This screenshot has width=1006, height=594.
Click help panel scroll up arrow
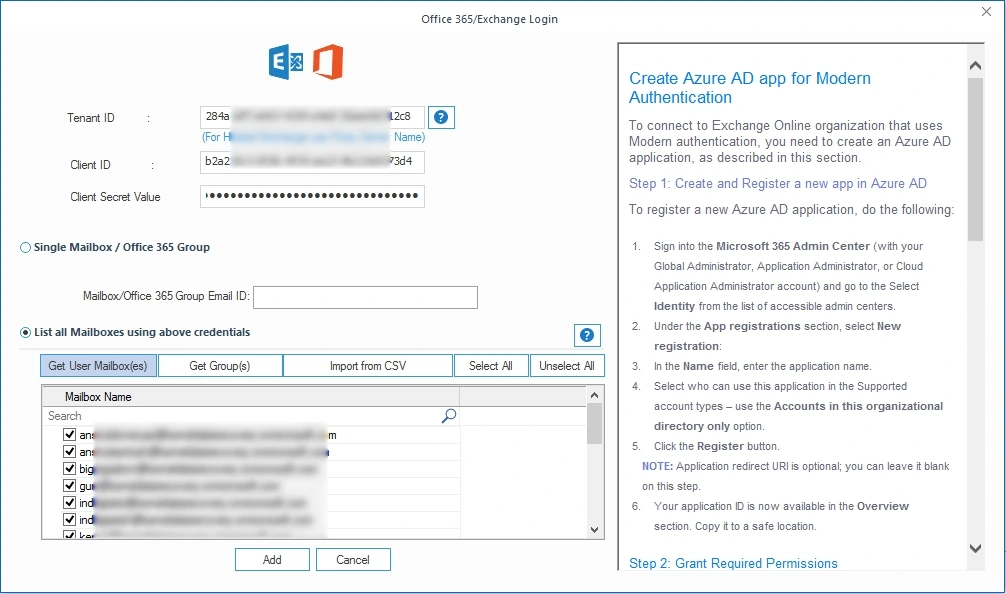point(975,65)
